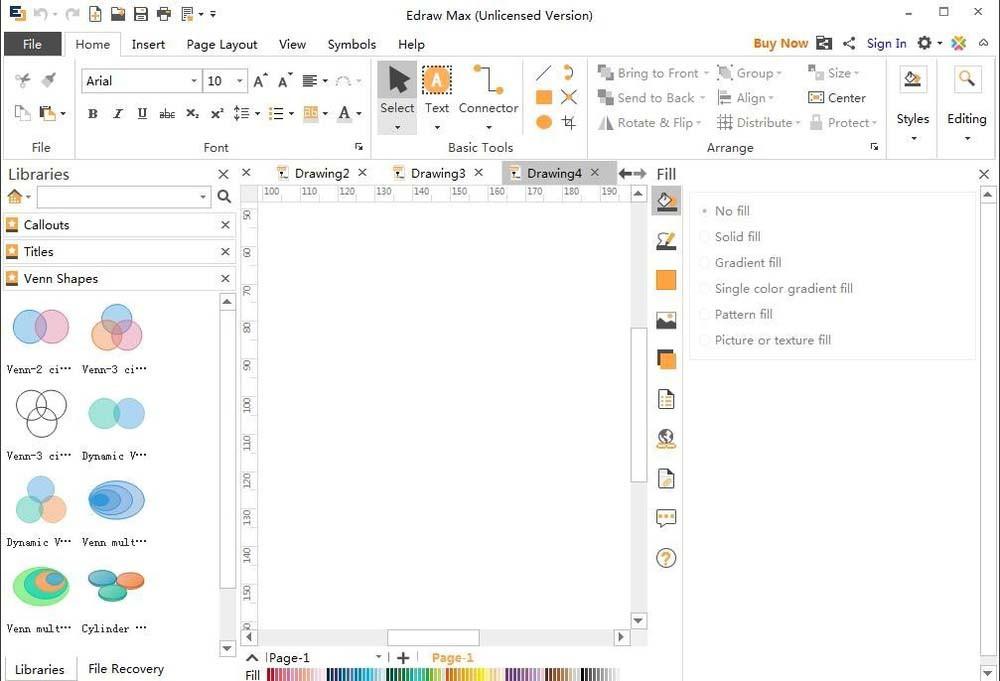
Task: Pick the rectangle shape tool
Action: click(x=544, y=97)
